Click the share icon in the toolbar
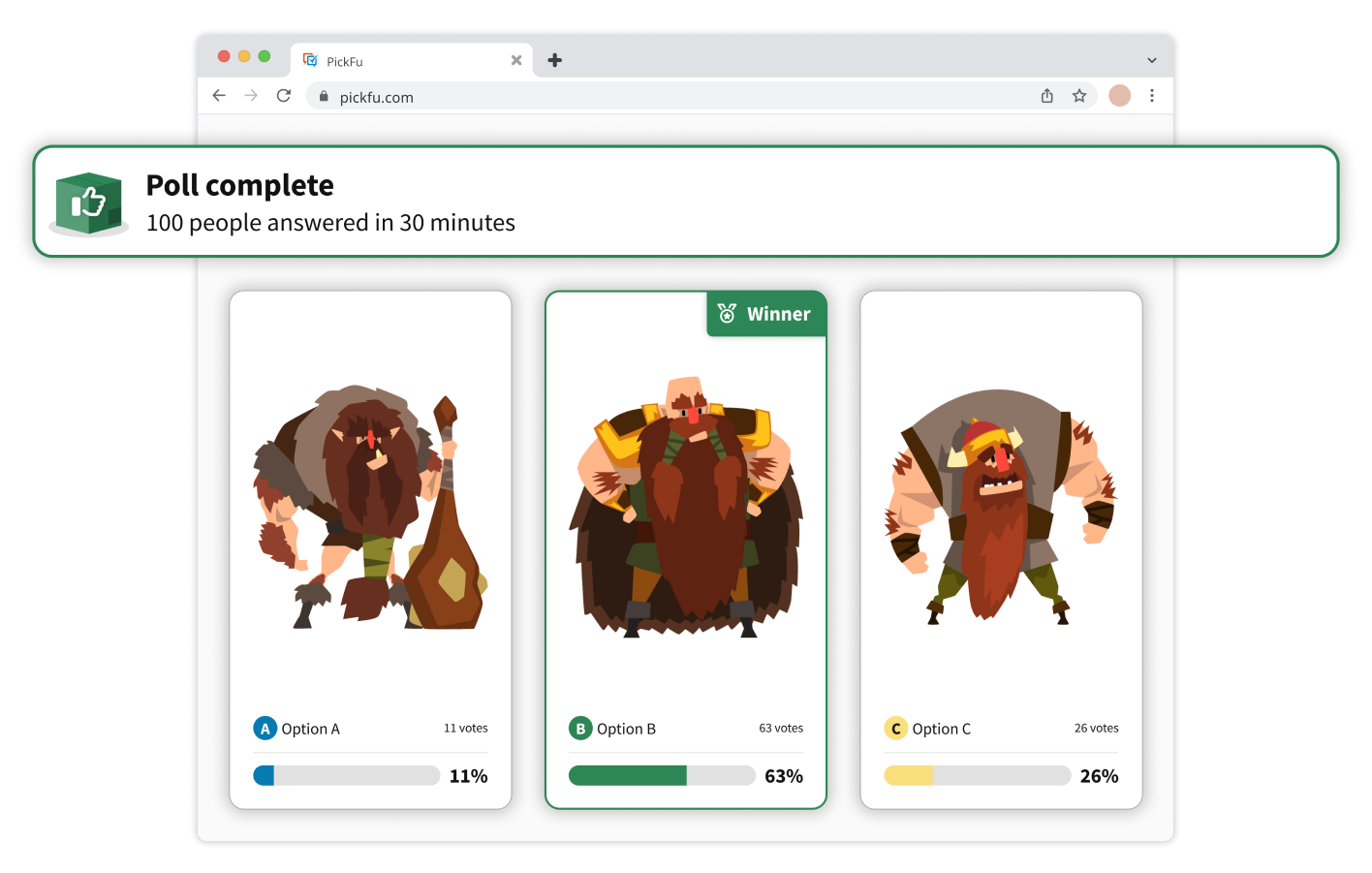 click(x=1046, y=96)
